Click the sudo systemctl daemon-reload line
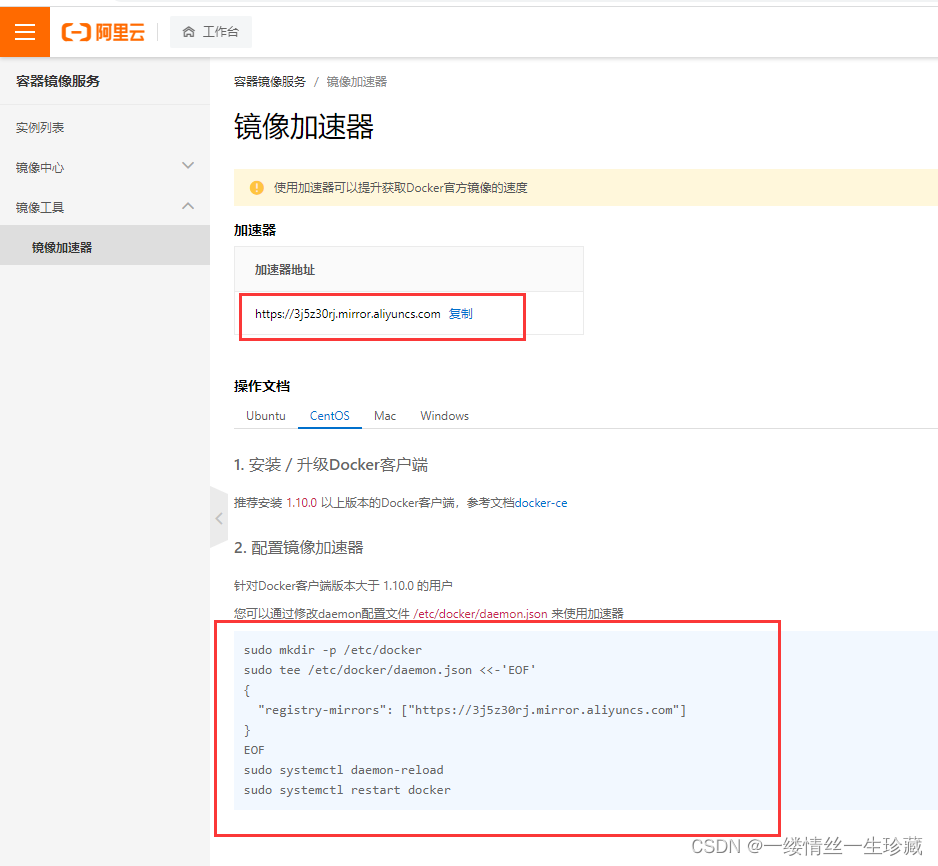Image resolution: width=938 pixels, height=866 pixels. (x=343, y=770)
